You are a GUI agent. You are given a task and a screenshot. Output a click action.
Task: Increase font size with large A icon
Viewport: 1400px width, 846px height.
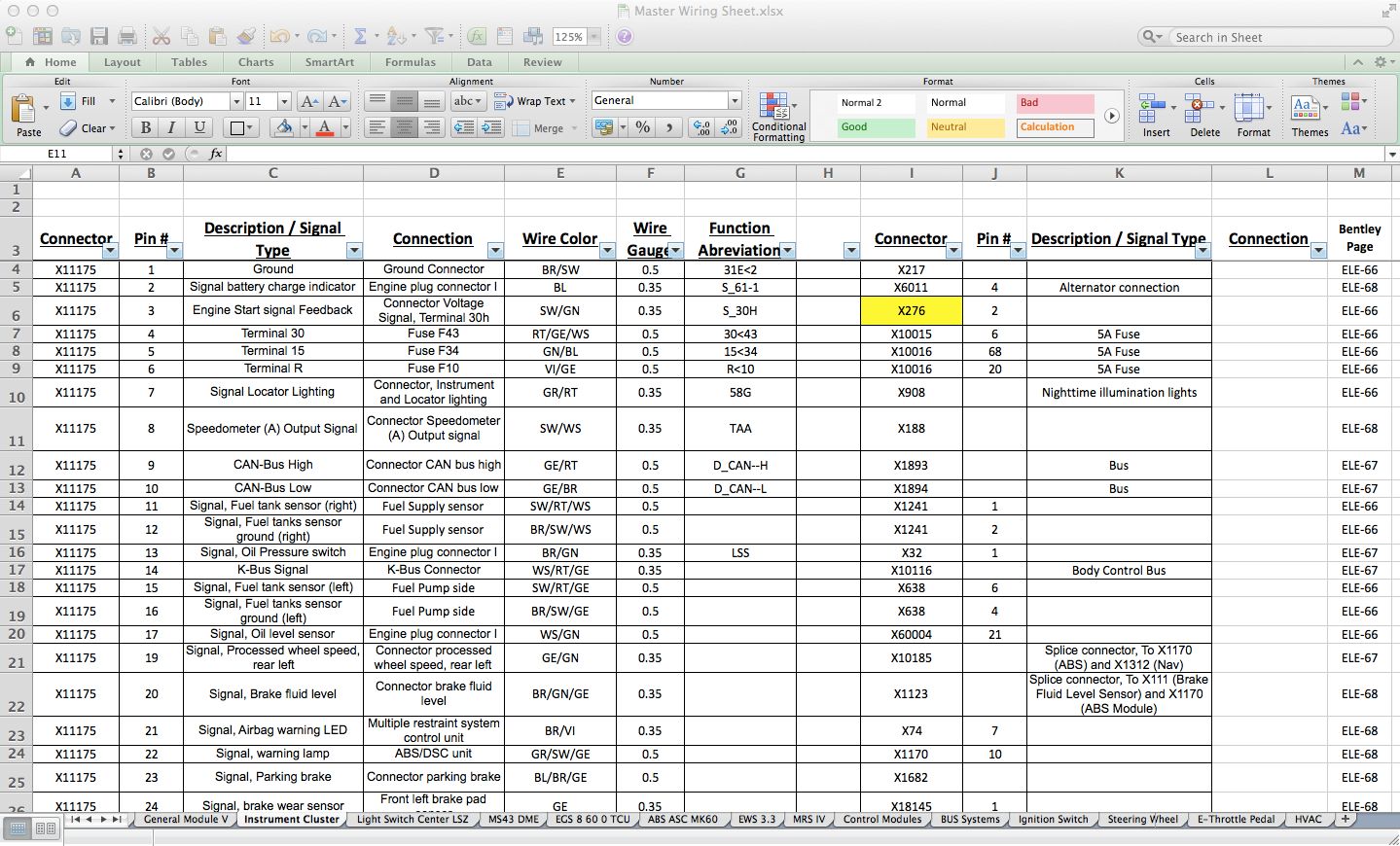pyautogui.click(x=309, y=101)
